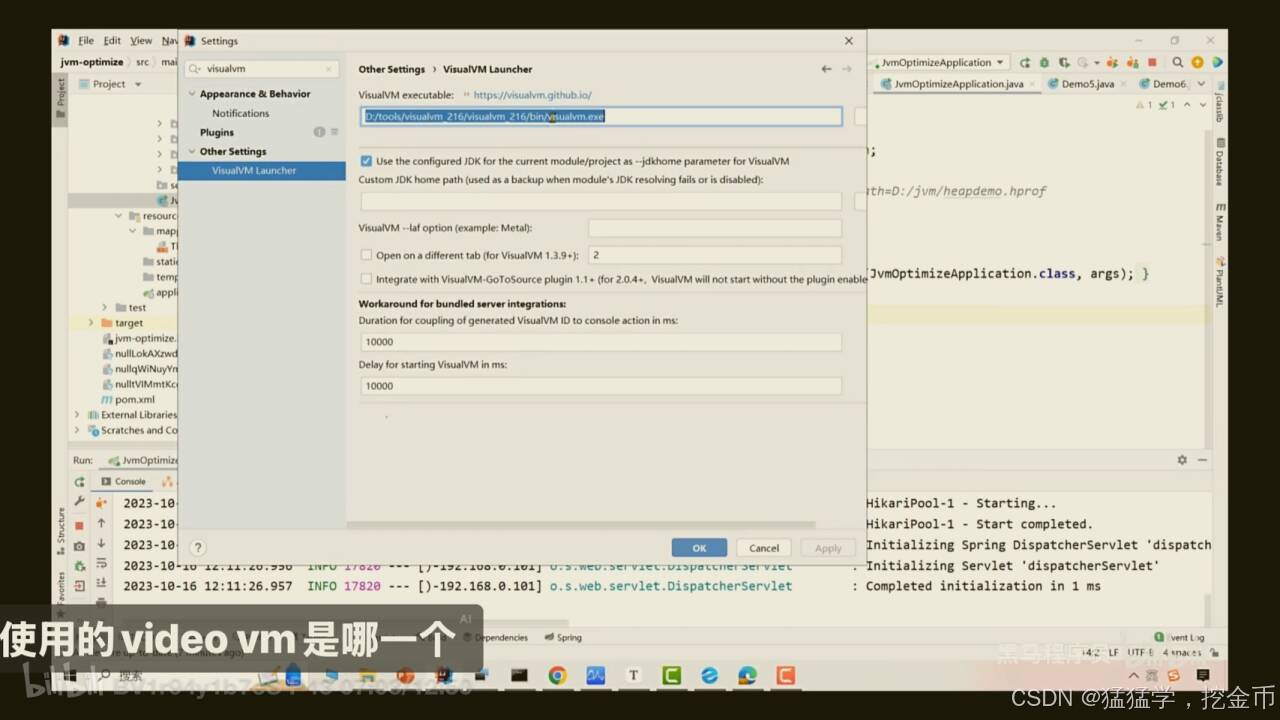Collapse the Other Settings tree section
The image size is (1280, 720).
point(192,151)
